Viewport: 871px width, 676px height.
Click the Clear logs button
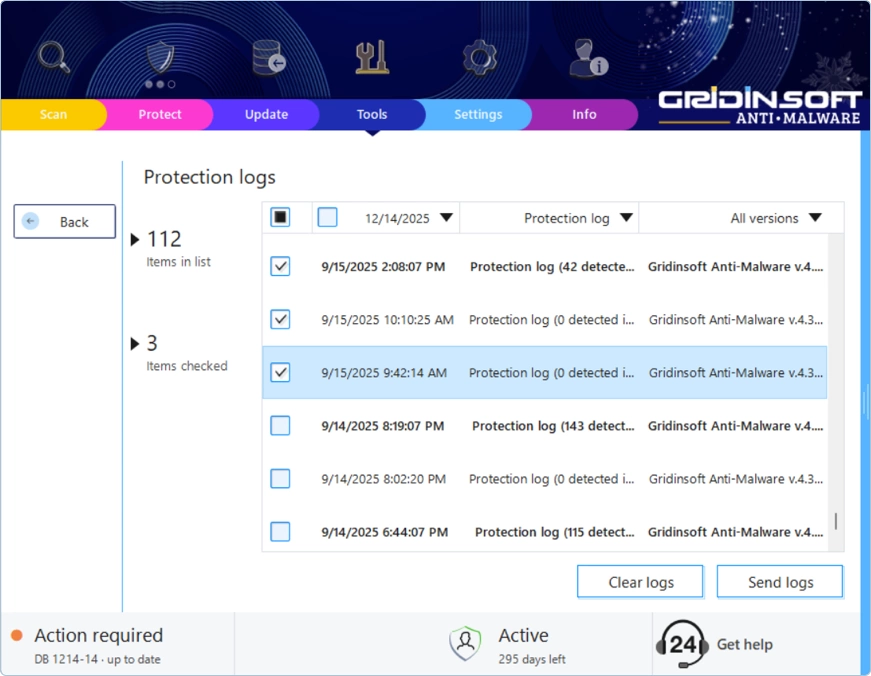pyautogui.click(x=639, y=581)
